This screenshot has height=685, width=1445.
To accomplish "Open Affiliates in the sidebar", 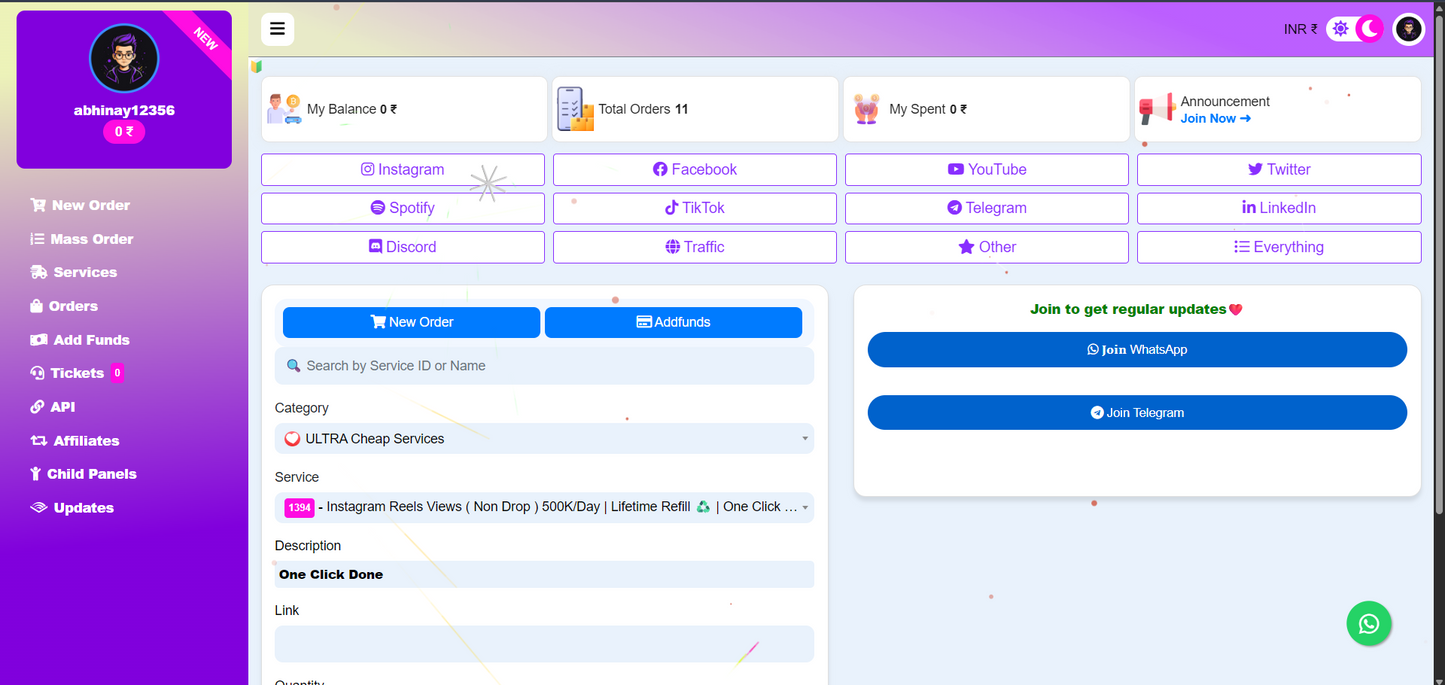I will [74, 441].
